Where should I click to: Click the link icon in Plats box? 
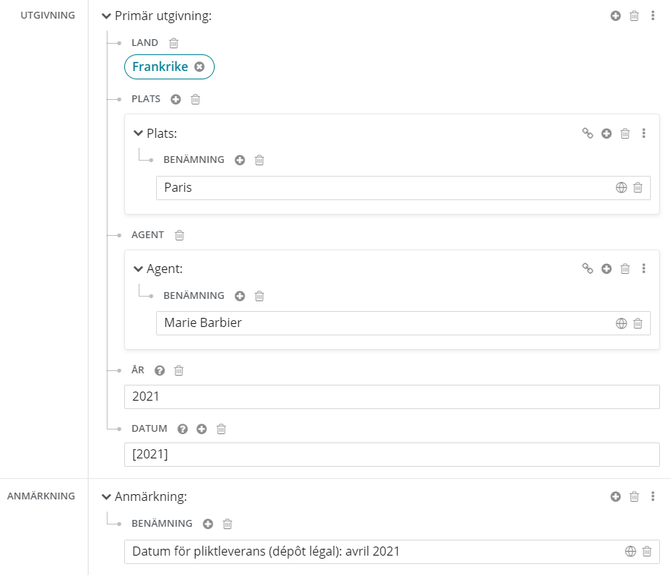[x=588, y=133]
